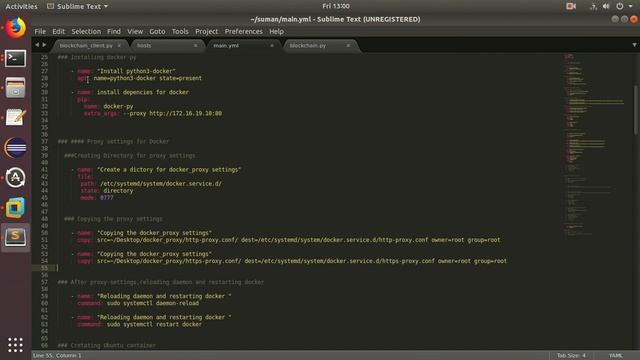Screen dimensions: 640x360
Task: Open the network status icon
Action: pyautogui.click(x=593, y=6)
